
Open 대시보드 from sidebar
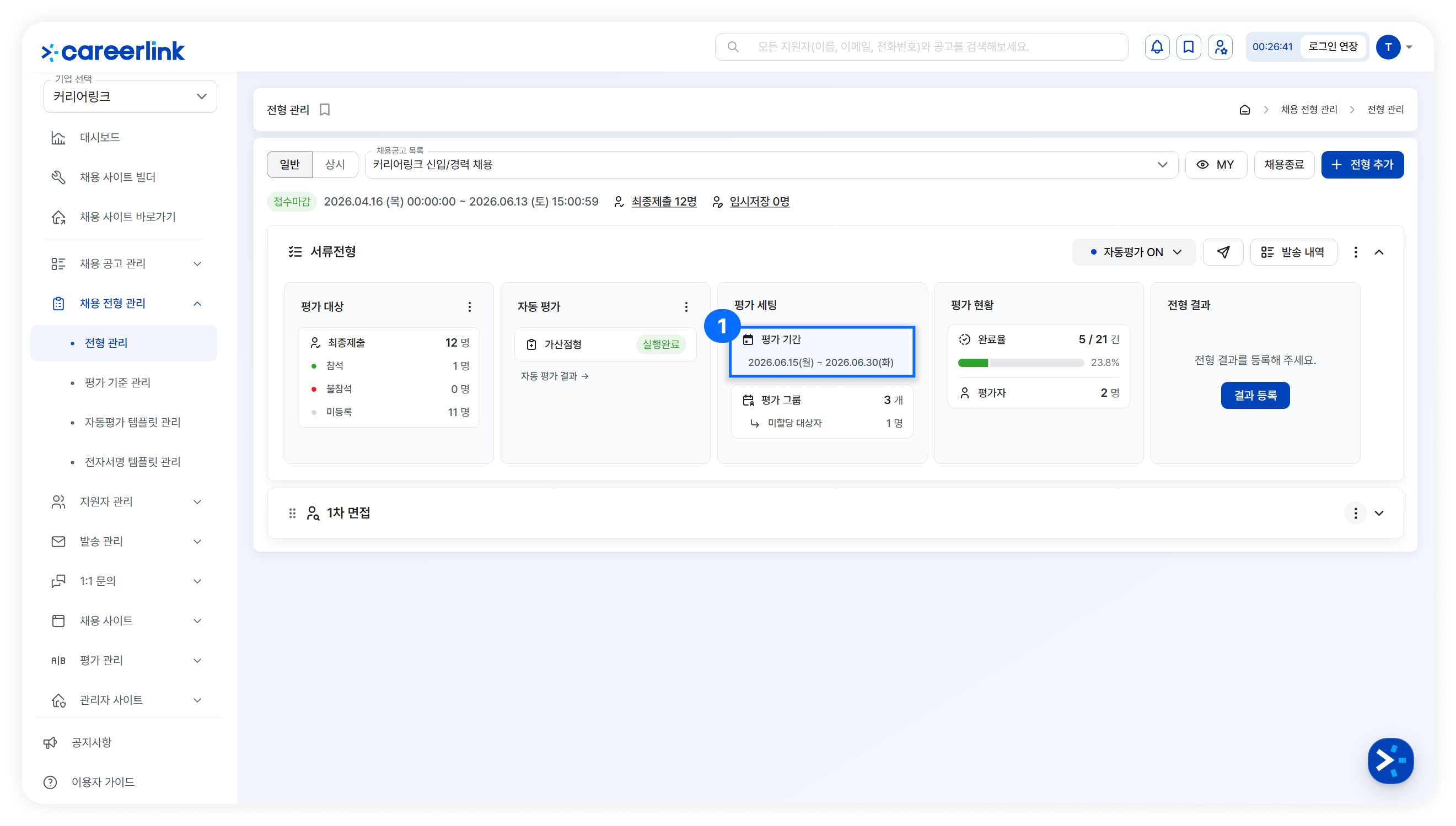[x=124, y=138]
